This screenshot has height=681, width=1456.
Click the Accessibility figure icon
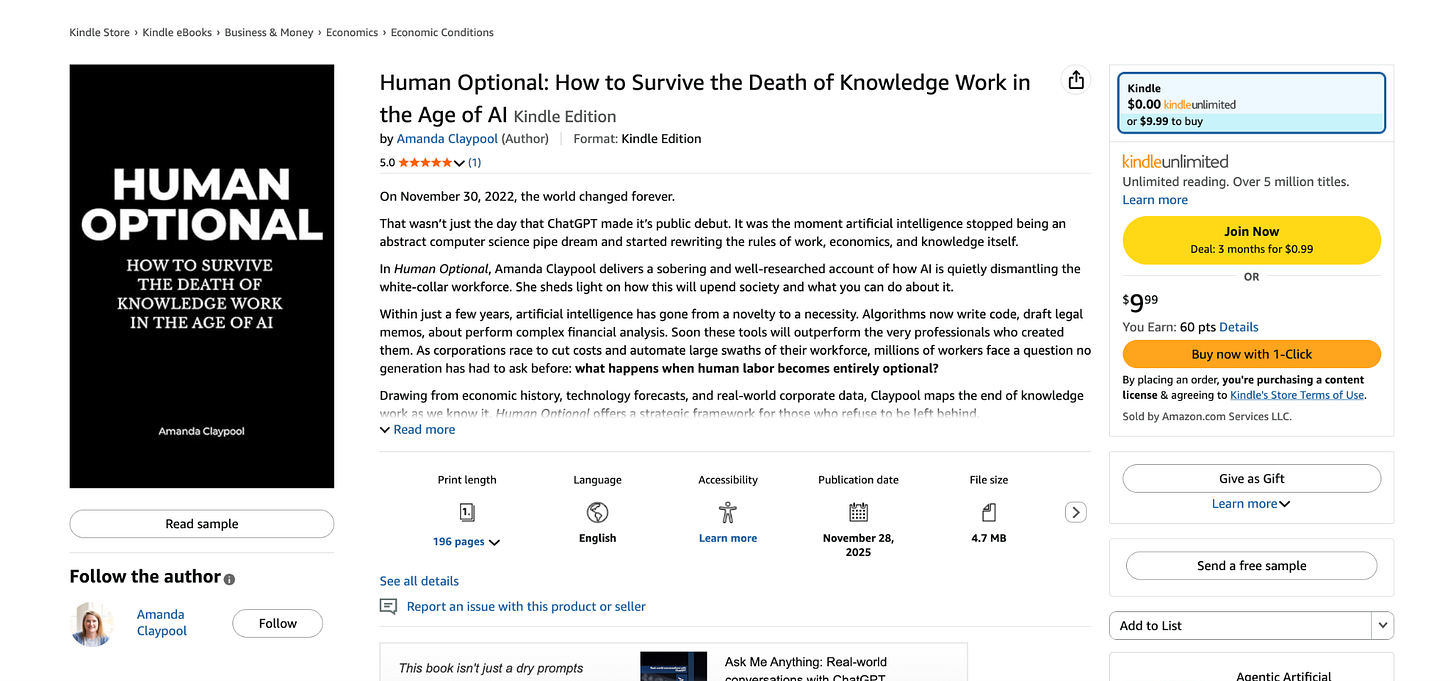click(x=727, y=511)
